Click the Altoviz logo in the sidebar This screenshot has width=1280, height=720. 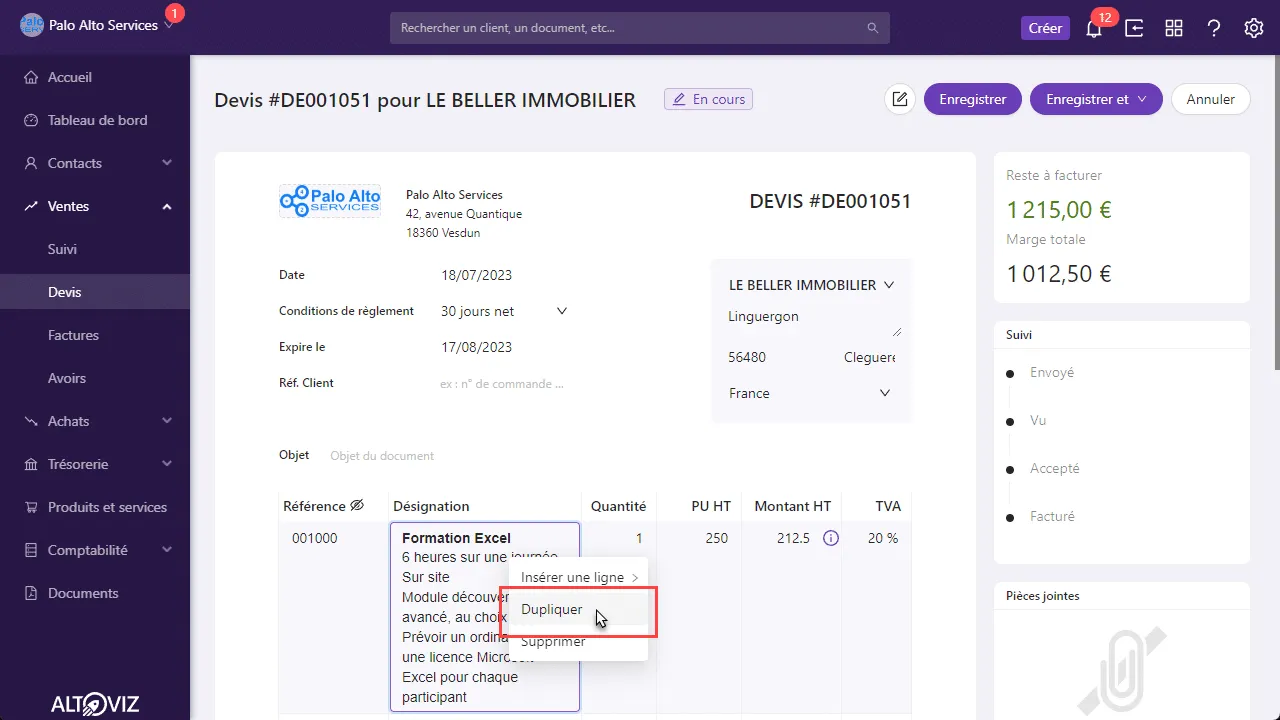pos(95,704)
